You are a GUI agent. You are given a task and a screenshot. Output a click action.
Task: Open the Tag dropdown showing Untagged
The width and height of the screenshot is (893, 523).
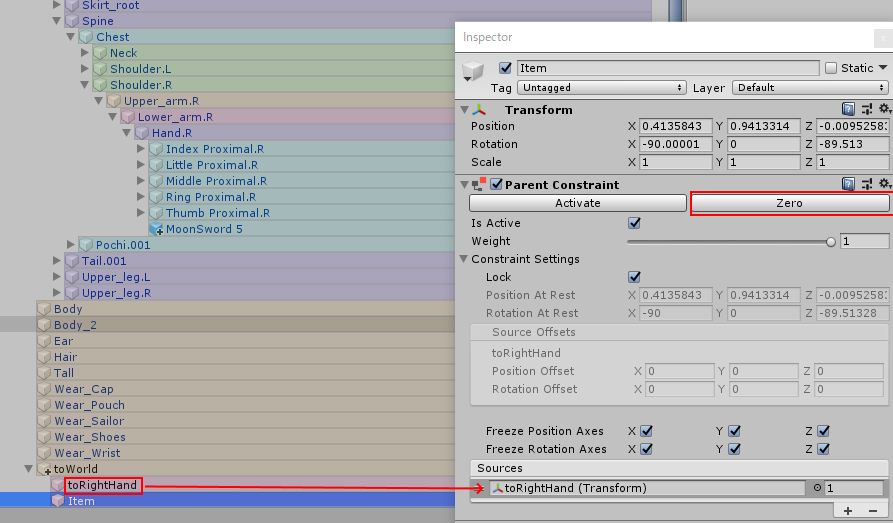(601, 88)
